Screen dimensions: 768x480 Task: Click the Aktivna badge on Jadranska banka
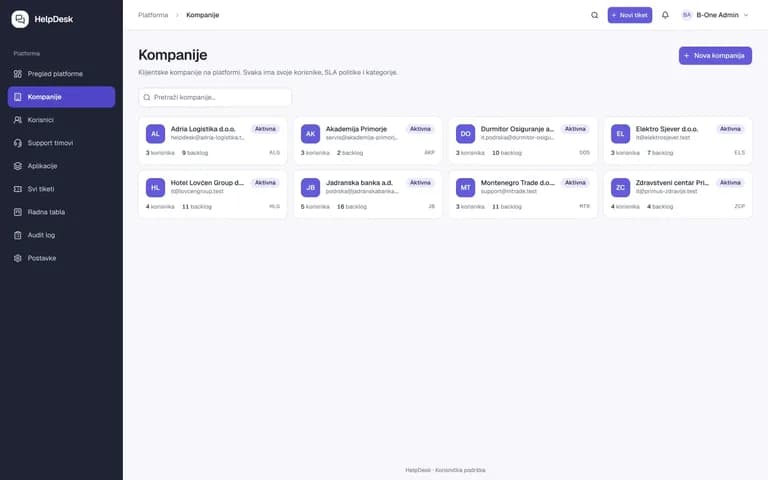pyautogui.click(x=420, y=183)
